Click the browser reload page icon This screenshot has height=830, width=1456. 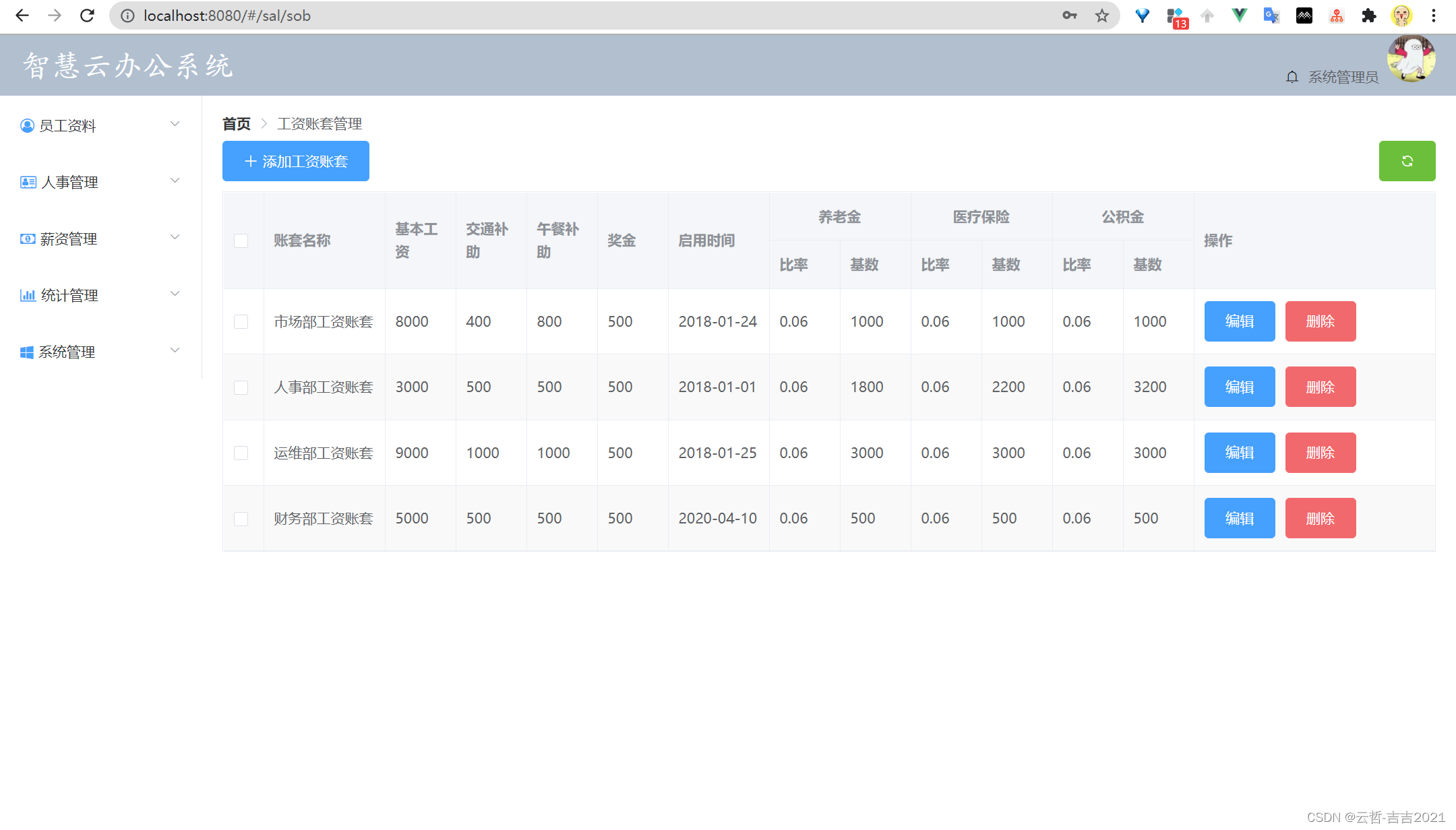tap(87, 15)
